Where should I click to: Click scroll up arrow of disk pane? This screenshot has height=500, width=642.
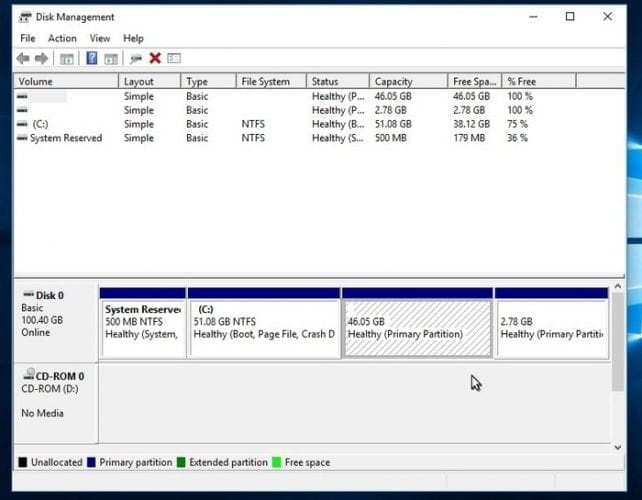[618, 286]
